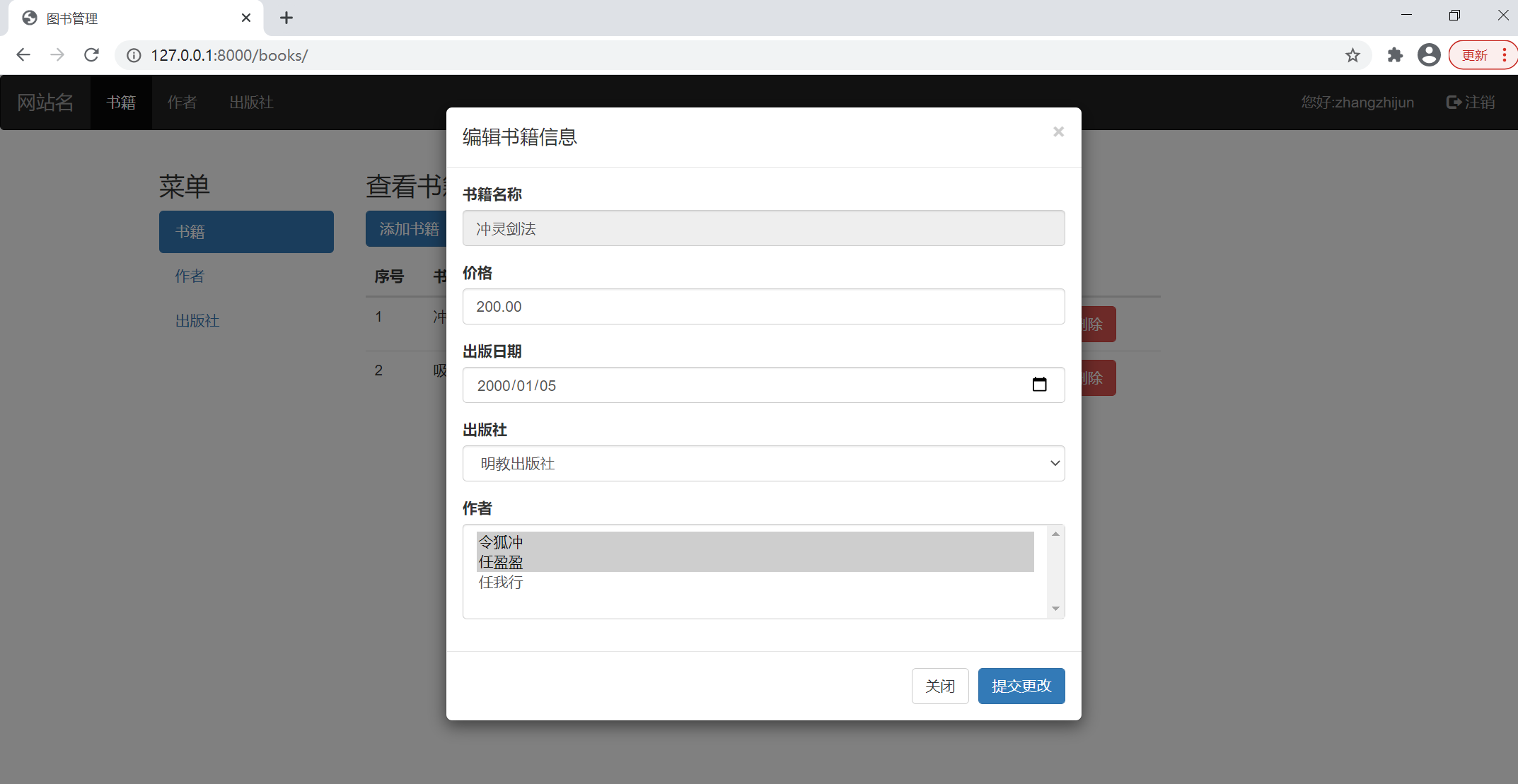
Task: Open the calendar picker for publish date
Action: pos(1039,385)
